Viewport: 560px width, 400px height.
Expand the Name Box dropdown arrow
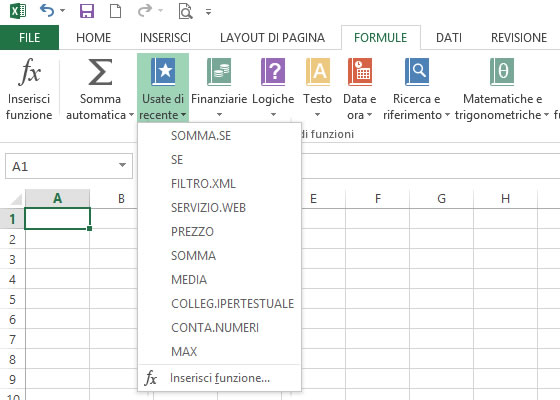(x=122, y=165)
